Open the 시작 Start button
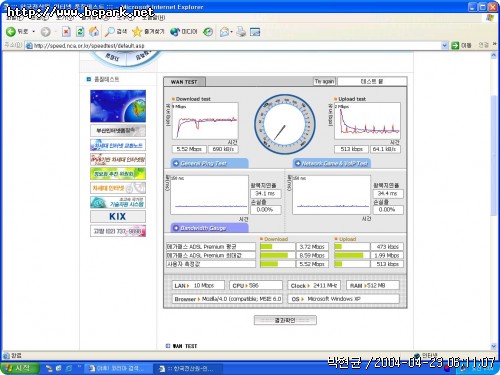 pyautogui.click(x=20, y=368)
